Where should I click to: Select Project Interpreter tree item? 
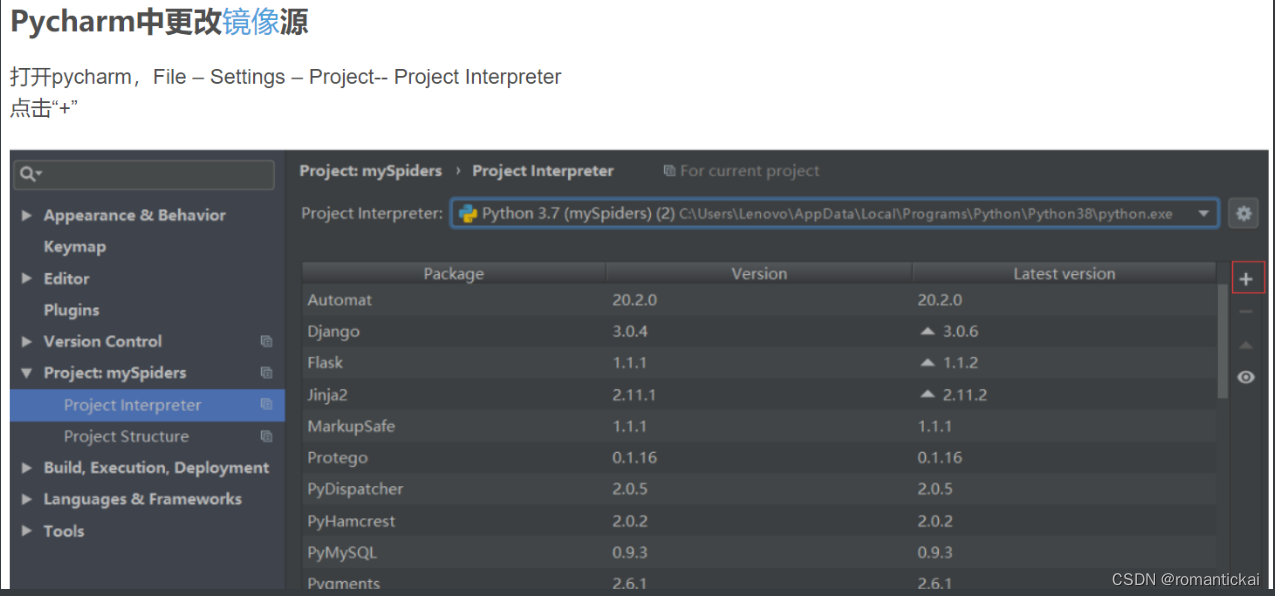(147, 405)
